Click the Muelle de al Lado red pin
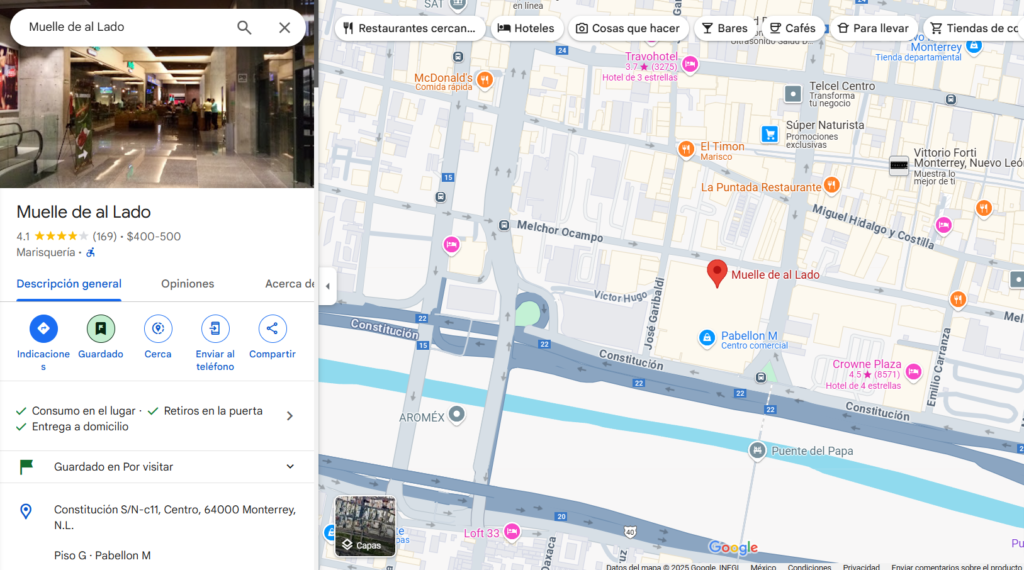The width and height of the screenshot is (1024, 570). tap(717, 272)
